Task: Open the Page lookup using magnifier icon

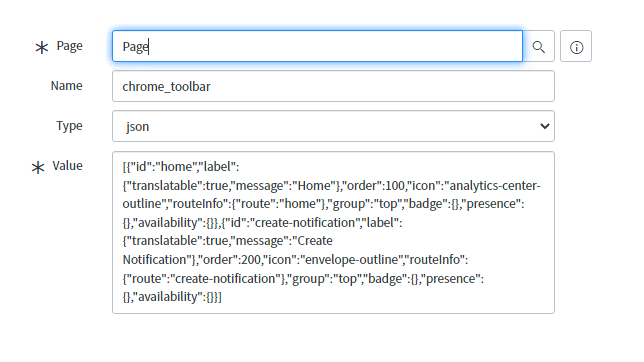Action: click(538, 46)
